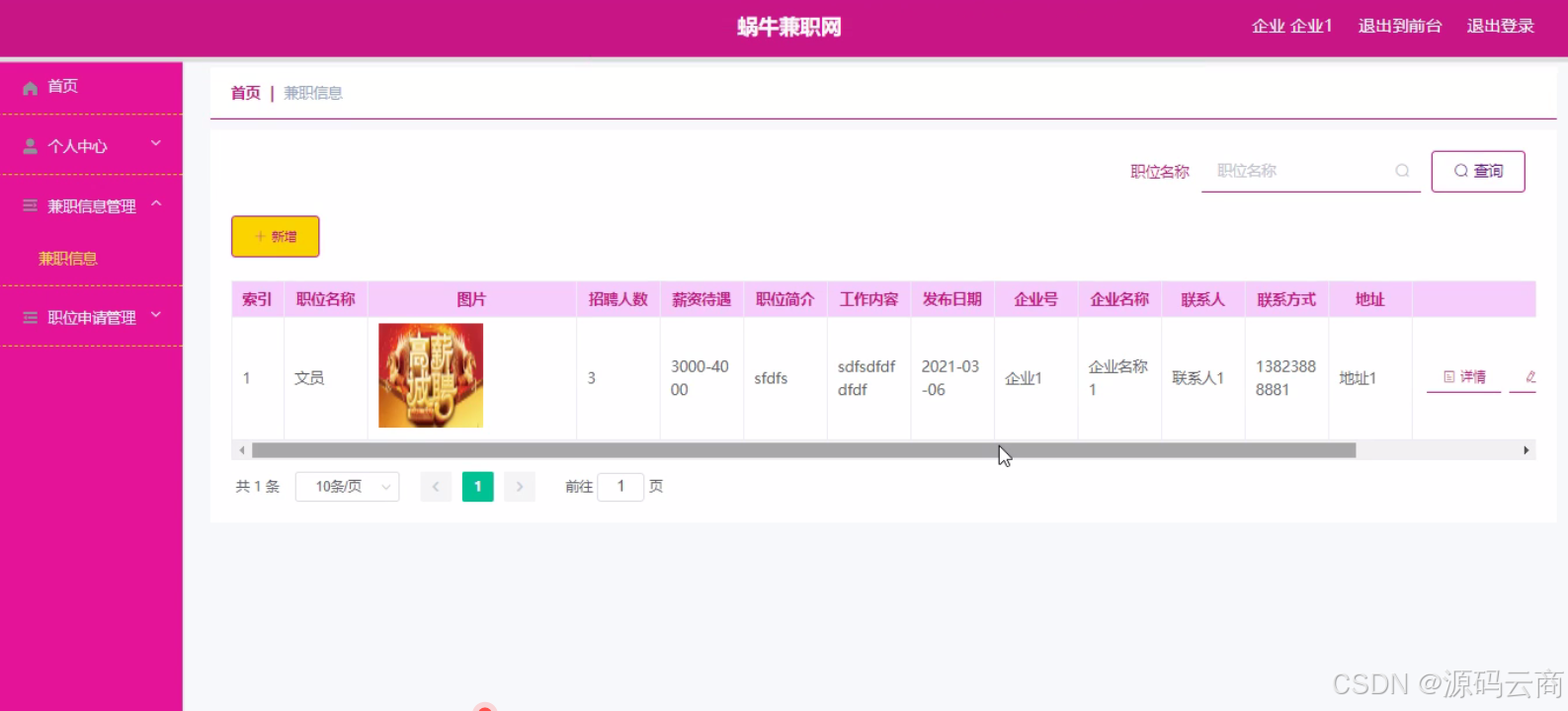Click the magnifier icon inside the search field
Screen dimensions: 1568x711
1402,171
